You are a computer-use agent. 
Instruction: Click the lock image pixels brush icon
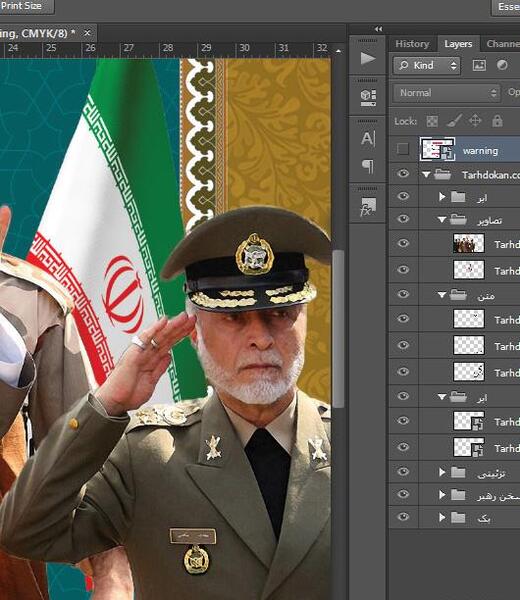(454, 121)
